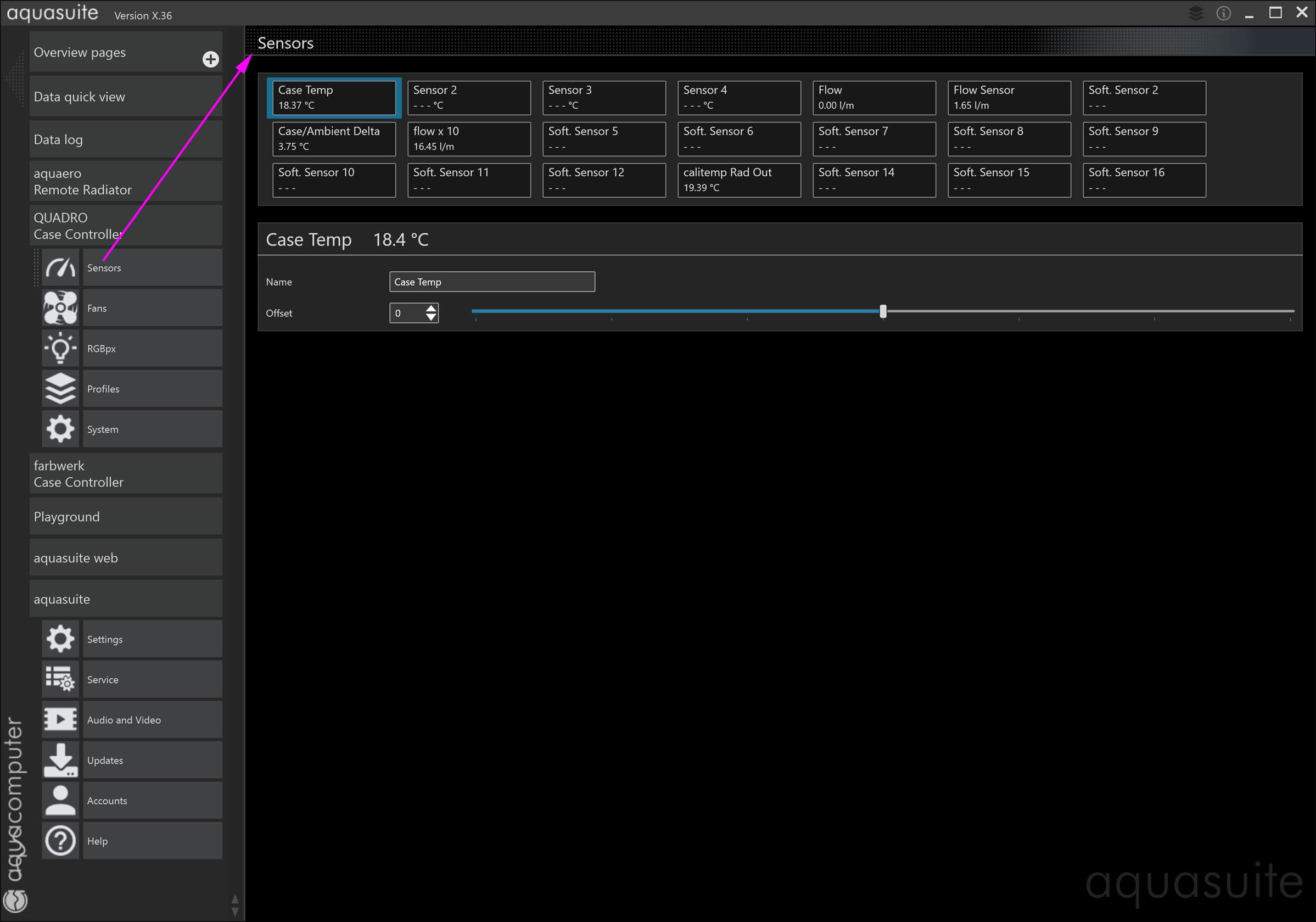Image resolution: width=1316 pixels, height=922 pixels.
Task: Click the Sensors gauge icon in sidebar
Action: [60, 268]
